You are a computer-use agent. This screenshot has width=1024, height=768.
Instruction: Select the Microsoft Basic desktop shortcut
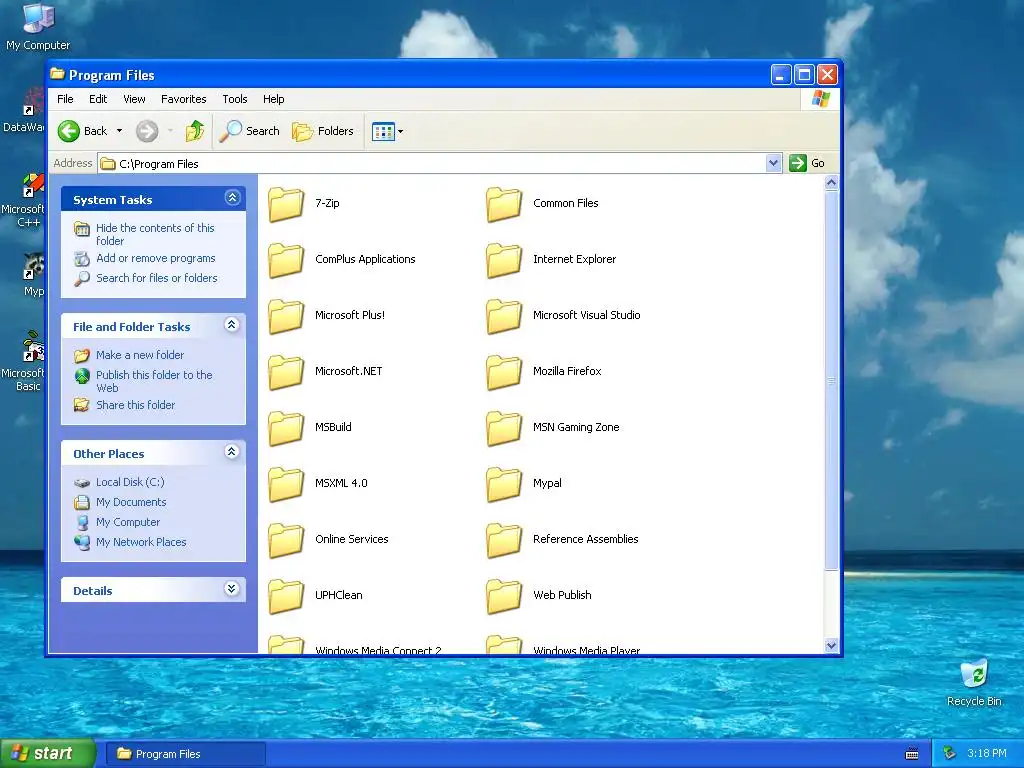point(23,361)
